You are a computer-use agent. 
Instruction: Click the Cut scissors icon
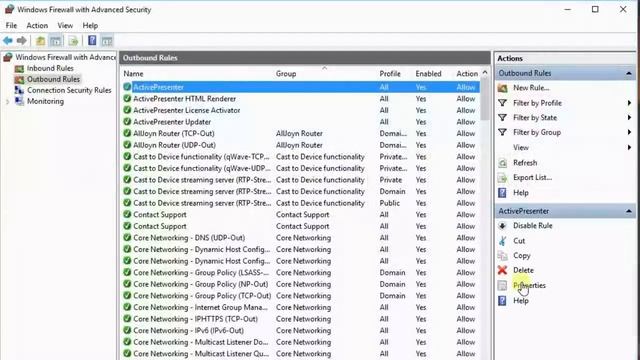pyautogui.click(x=502, y=241)
